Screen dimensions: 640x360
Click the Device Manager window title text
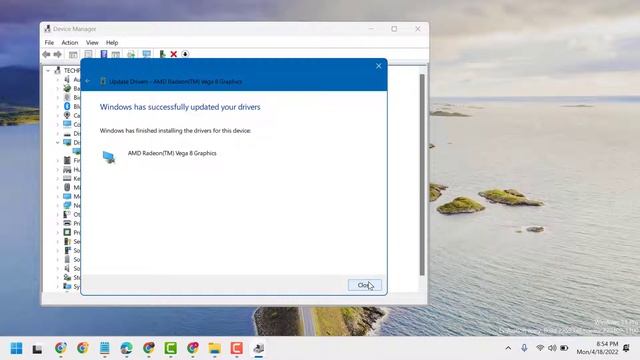[x=75, y=29]
